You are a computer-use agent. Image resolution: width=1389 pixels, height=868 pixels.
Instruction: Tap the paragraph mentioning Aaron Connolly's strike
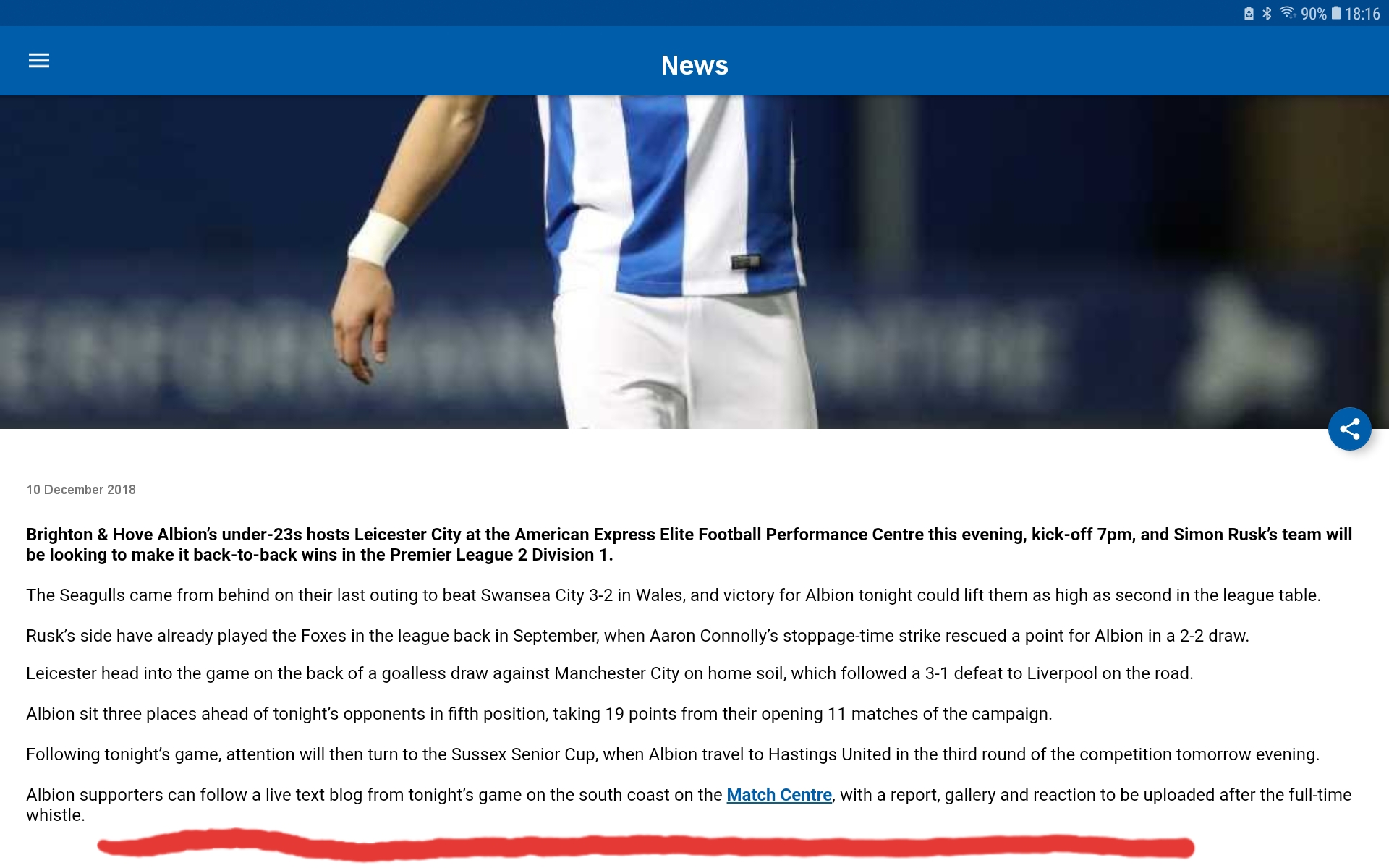(x=637, y=636)
